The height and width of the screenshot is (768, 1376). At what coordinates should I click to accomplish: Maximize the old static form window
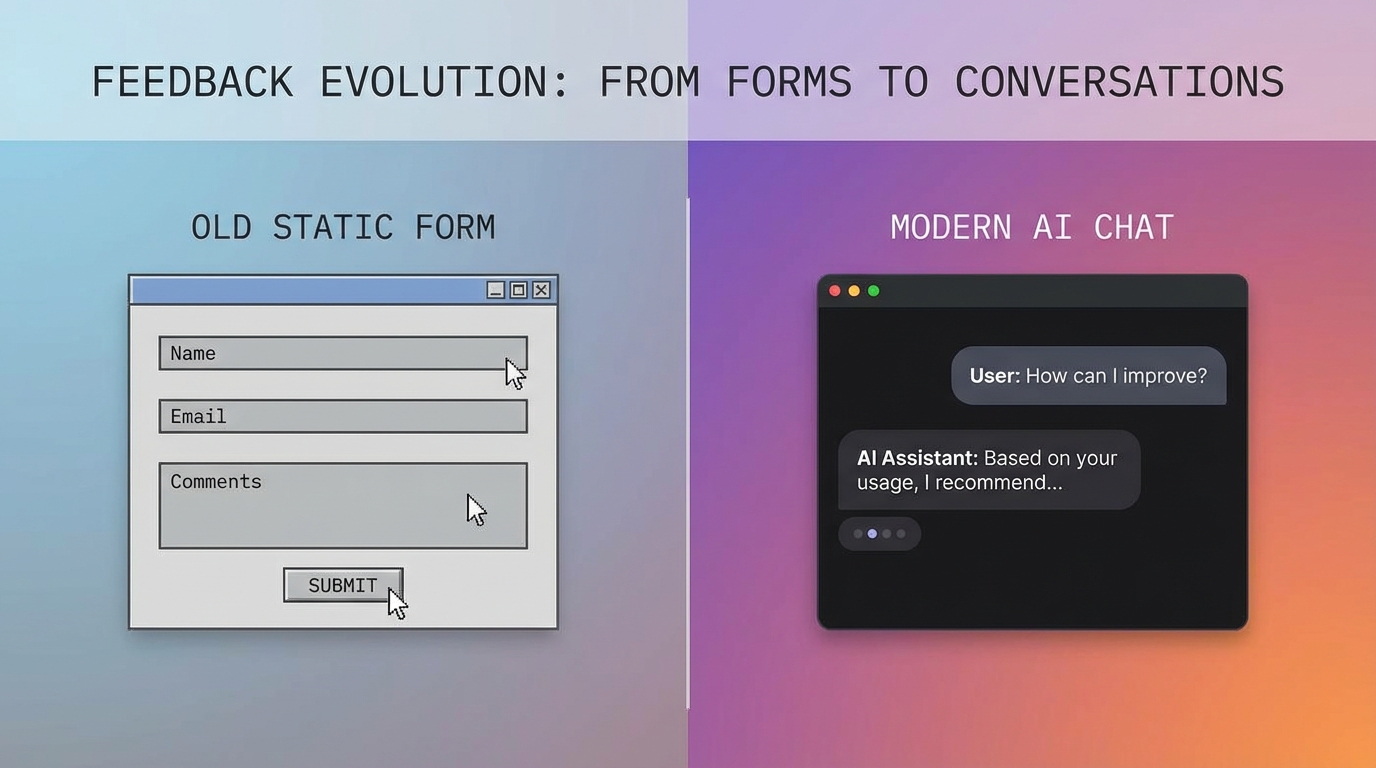[x=518, y=290]
